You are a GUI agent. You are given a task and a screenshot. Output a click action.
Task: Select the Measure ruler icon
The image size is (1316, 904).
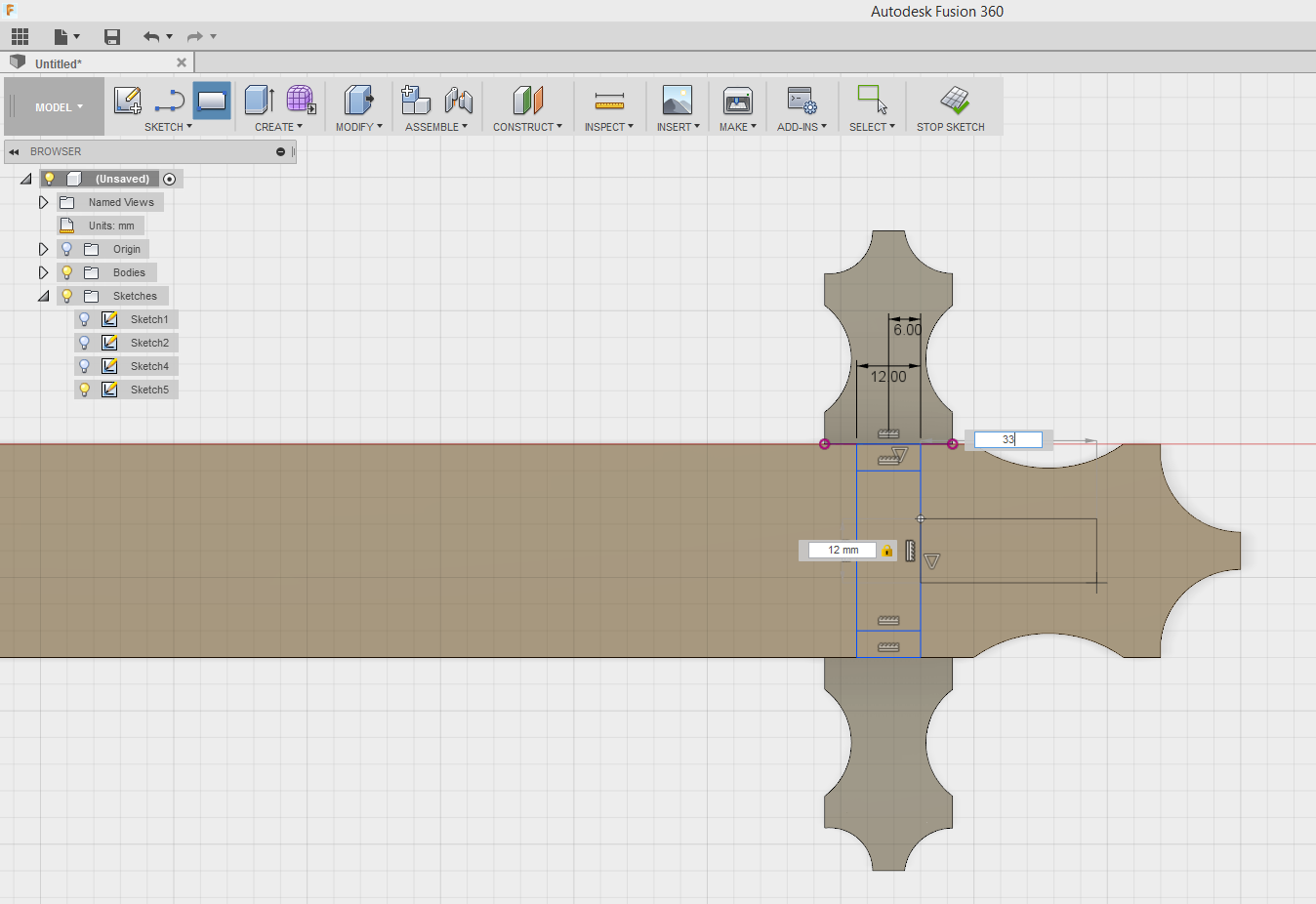609,101
